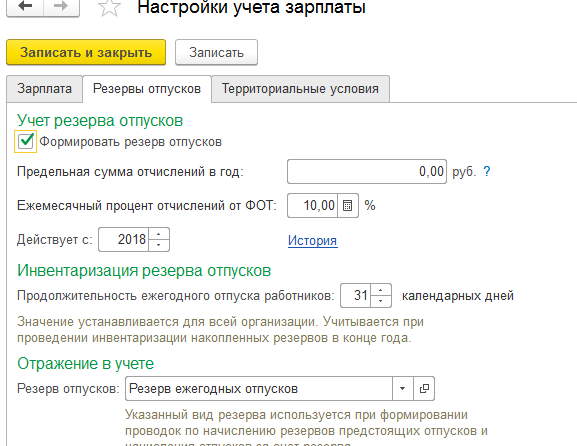The image size is (577, 446).
Task: Select the Резервы отпусков tab
Action: click(x=147, y=89)
